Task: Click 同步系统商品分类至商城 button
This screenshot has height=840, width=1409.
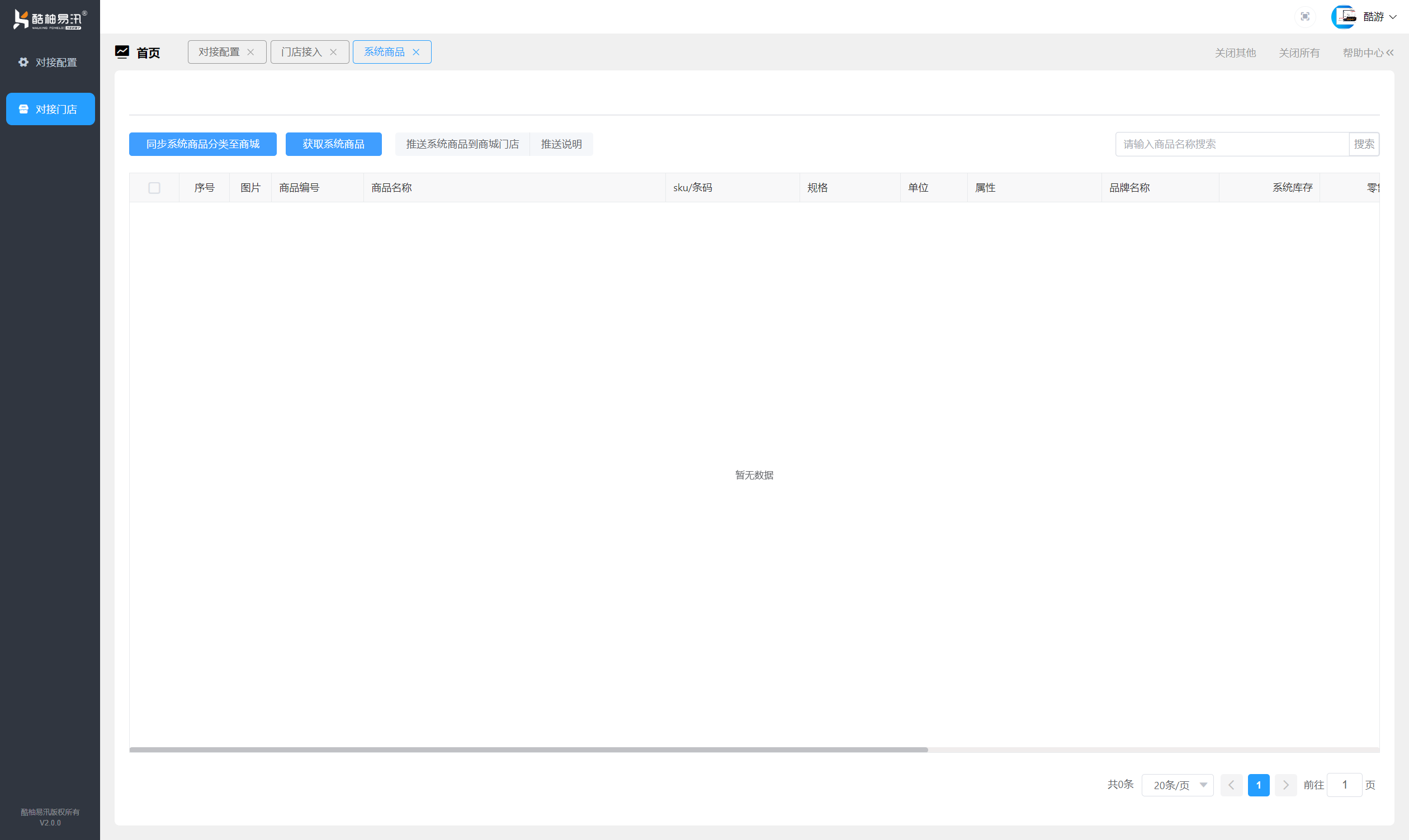Action: click(x=203, y=144)
